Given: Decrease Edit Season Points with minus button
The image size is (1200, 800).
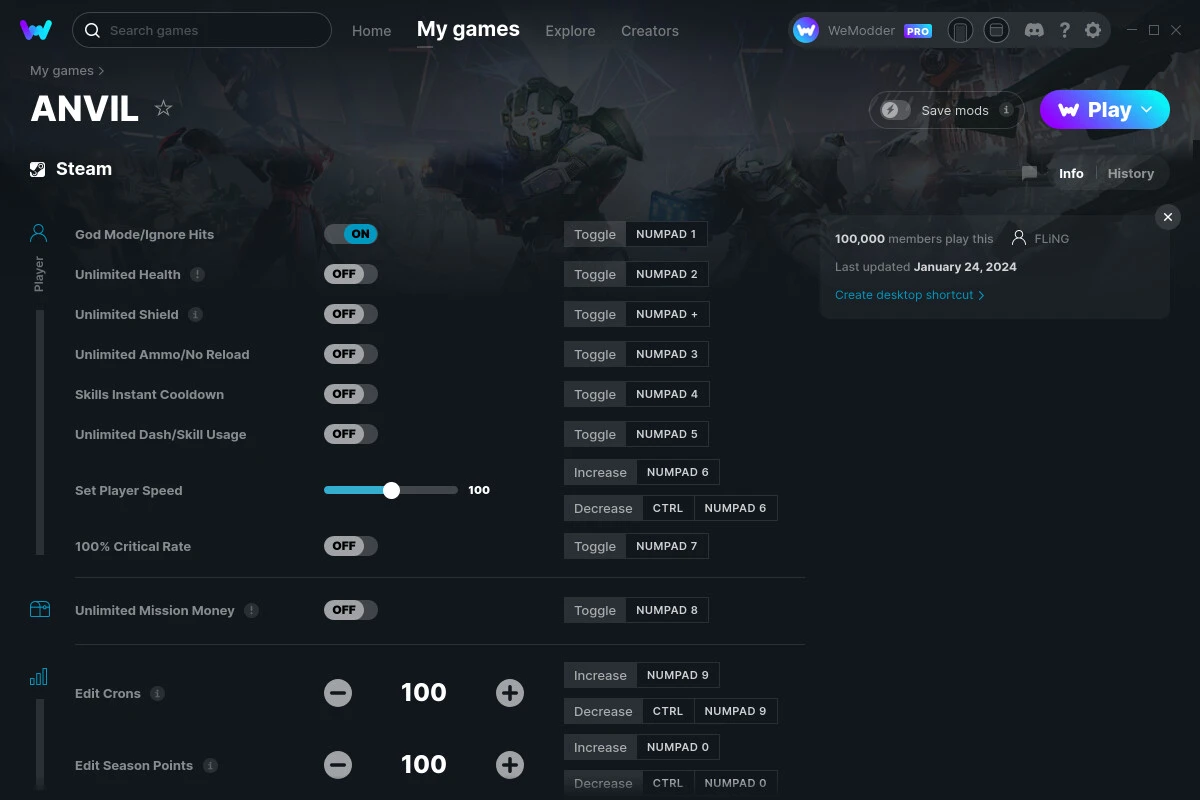Looking at the screenshot, I should coord(338,765).
